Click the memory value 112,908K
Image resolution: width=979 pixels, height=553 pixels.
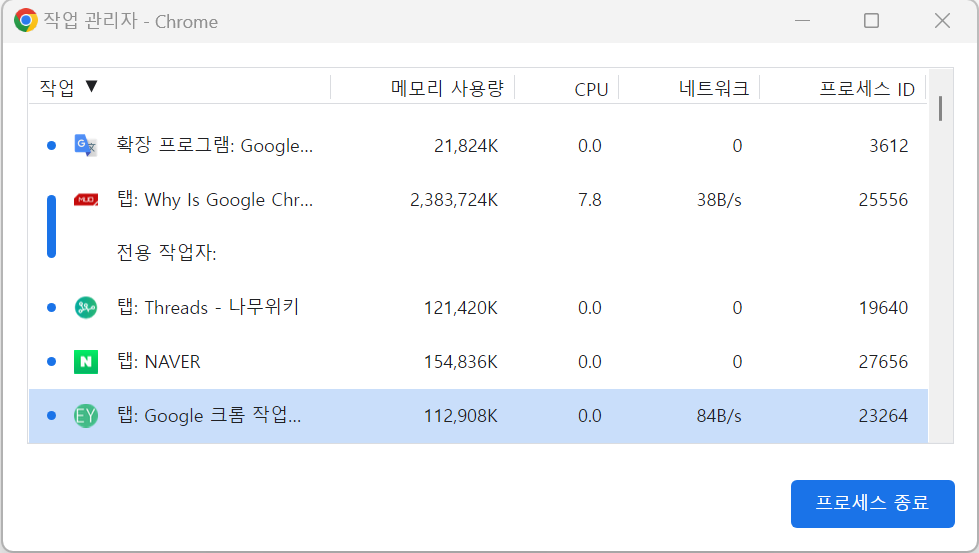(461, 416)
